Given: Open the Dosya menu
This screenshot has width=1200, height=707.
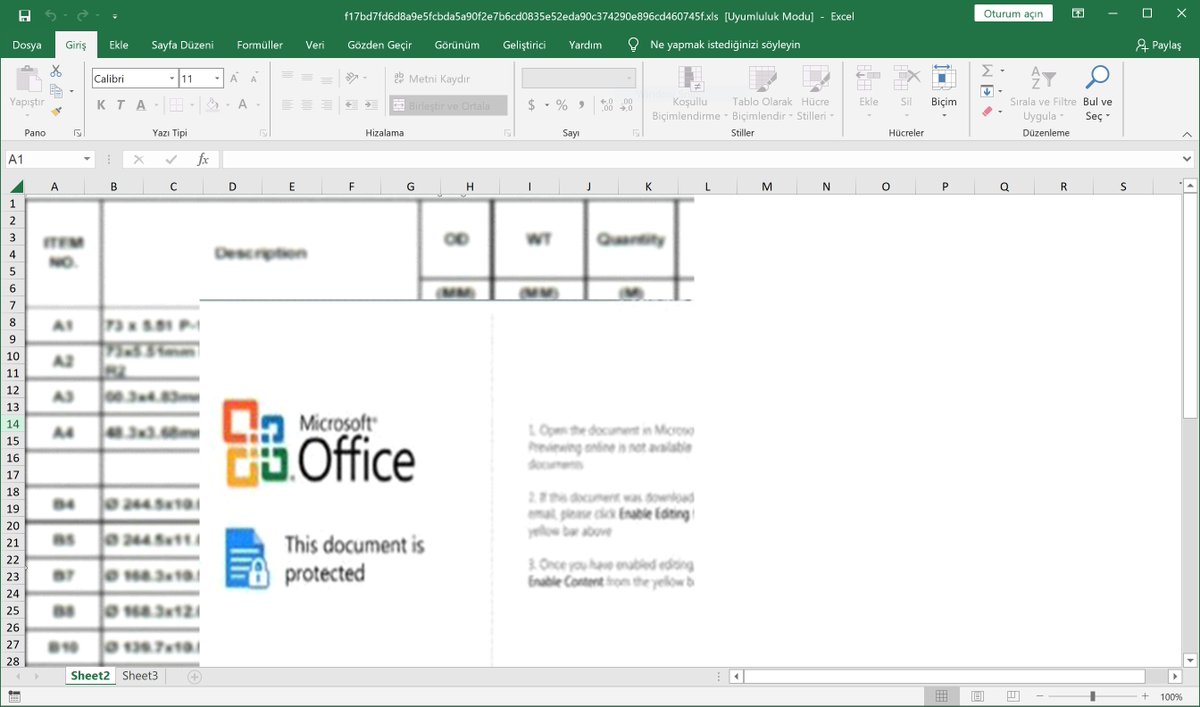Looking at the screenshot, I should pos(27,45).
